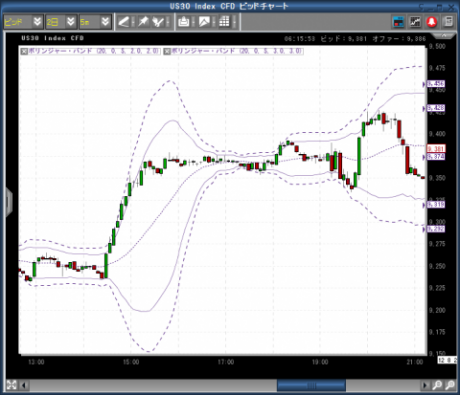Viewport: 460px width, 395px height.
Task: Expand the 5m timeframe dropdown
Action: click(105, 22)
